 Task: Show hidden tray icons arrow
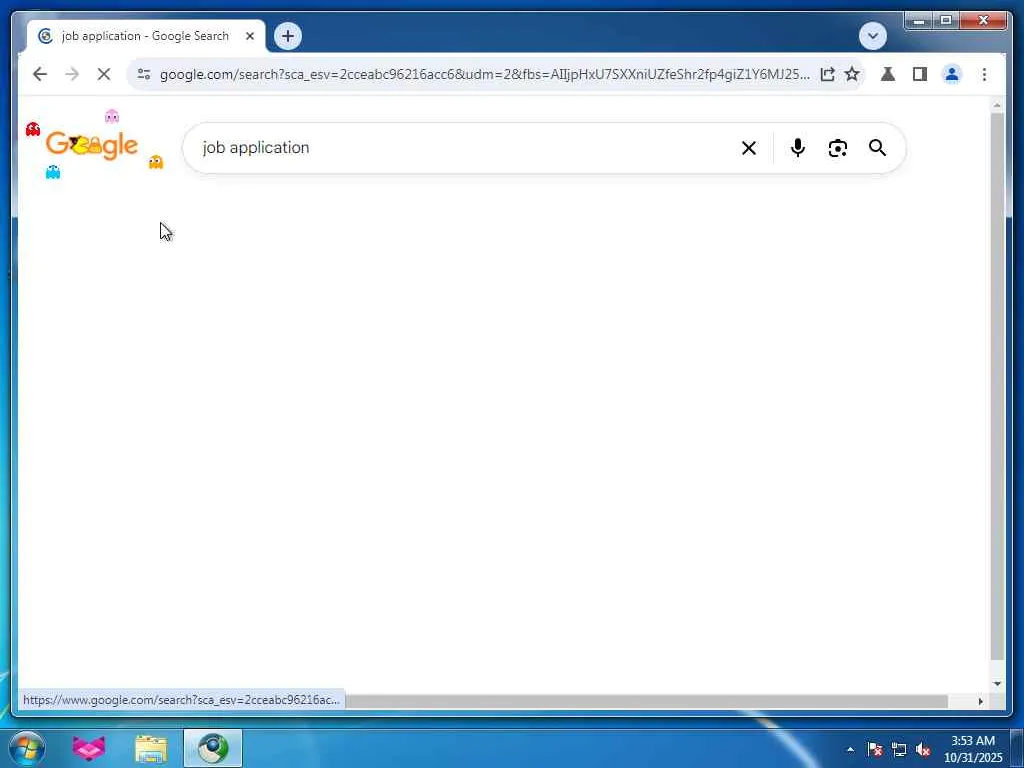pyautogui.click(x=850, y=749)
